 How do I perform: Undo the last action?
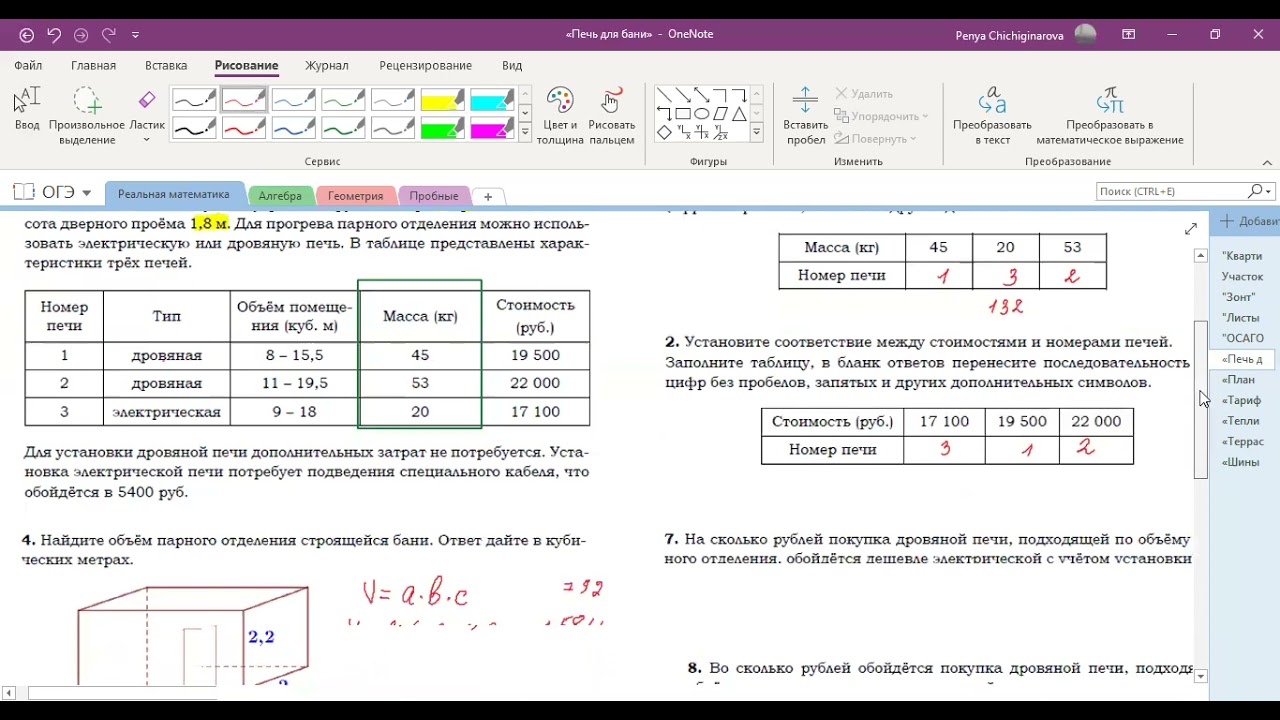tap(54, 35)
